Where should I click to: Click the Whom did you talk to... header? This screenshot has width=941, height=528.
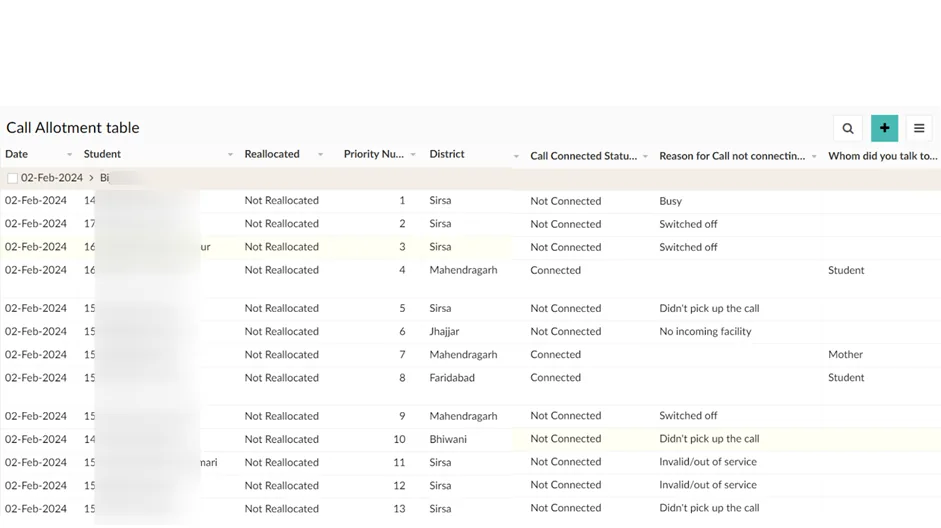point(882,156)
